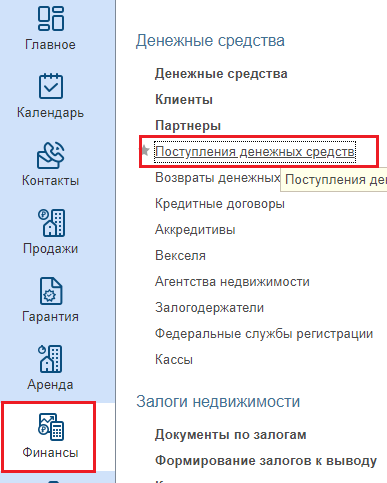This screenshot has width=387, height=483.
Task: Open the Партнеры list
Action: pyautogui.click(x=188, y=126)
